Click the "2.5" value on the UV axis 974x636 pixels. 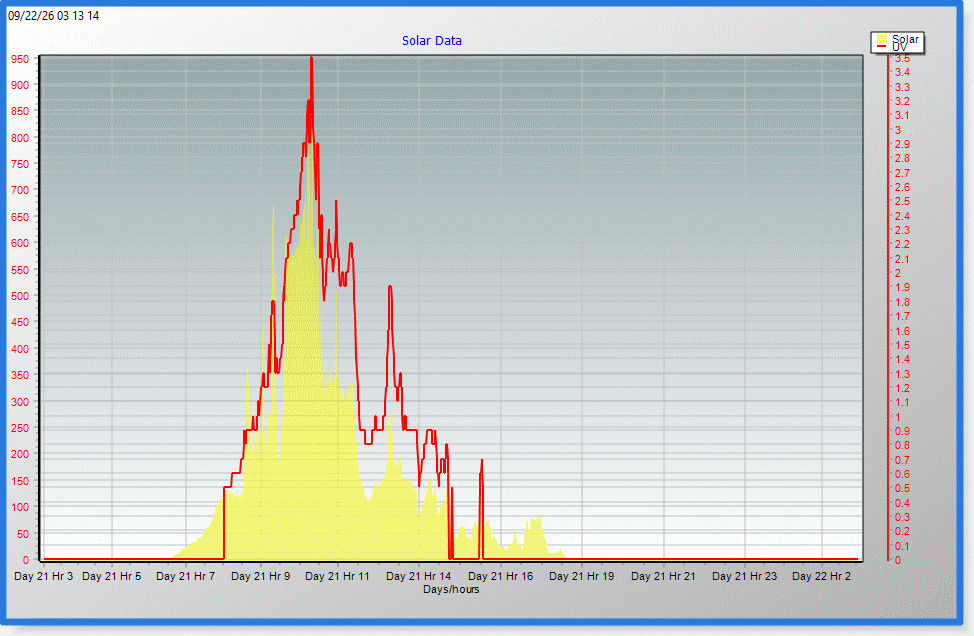[x=902, y=201]
